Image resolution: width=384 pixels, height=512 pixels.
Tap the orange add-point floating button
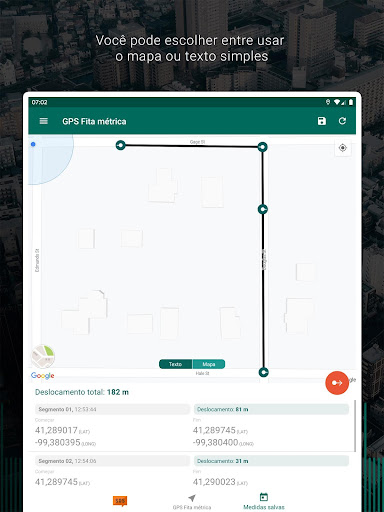pos(337,383)
